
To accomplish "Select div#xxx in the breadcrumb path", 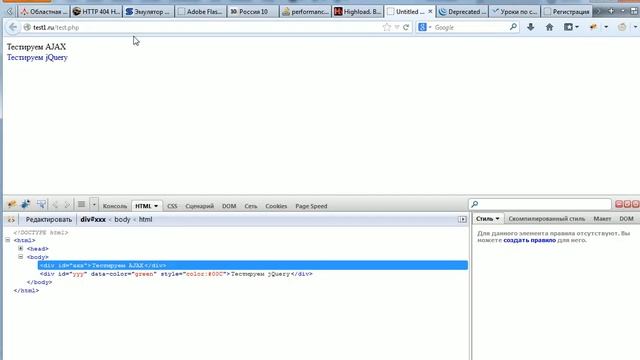I will (x=93, y=220).
